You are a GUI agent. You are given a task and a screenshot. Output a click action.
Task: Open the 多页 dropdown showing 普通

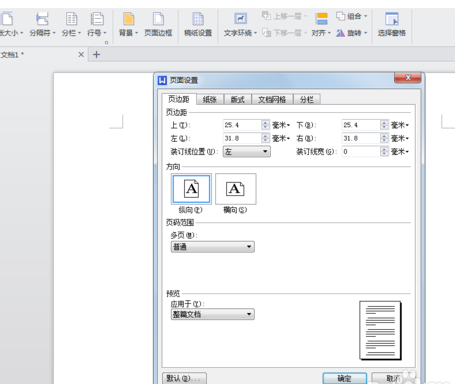[x=213, y=247]
